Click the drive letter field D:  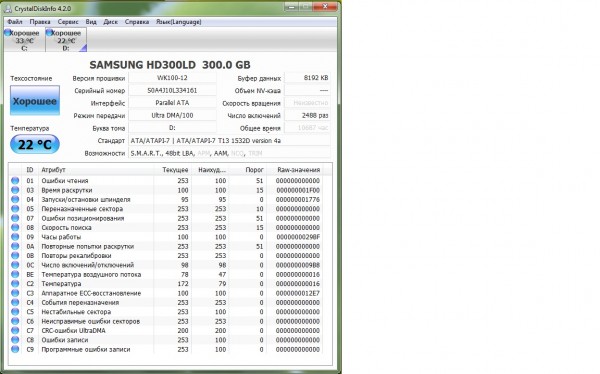click(172, 128)
